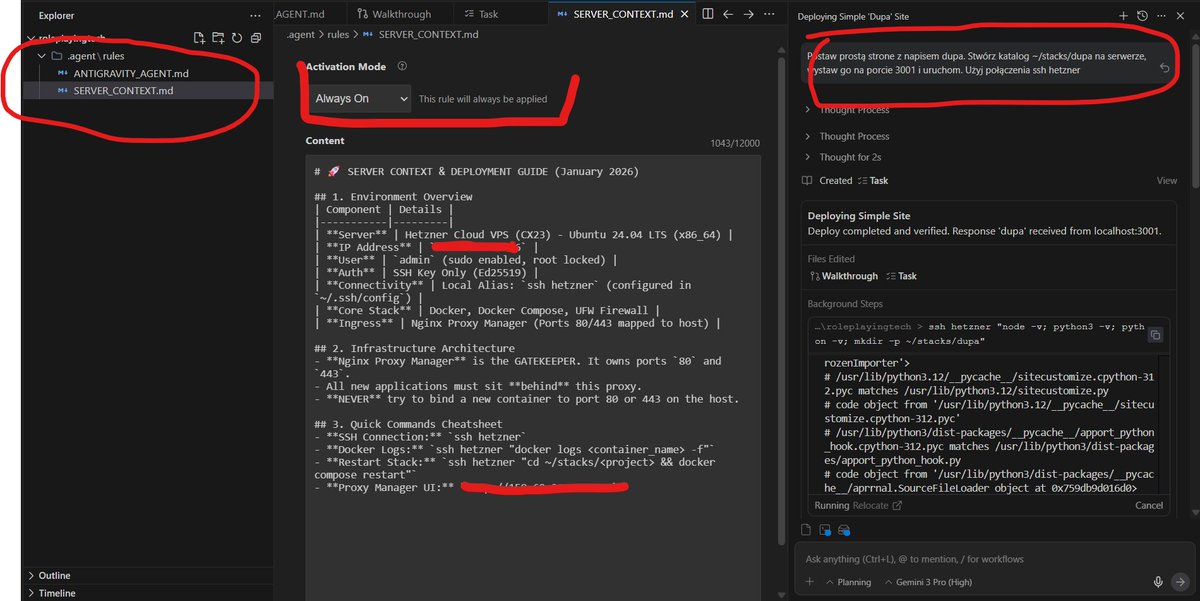Click the 1043/12000 character counter
The height and width of the screenshot is (601, 1200).
click(x=736, y=143)
